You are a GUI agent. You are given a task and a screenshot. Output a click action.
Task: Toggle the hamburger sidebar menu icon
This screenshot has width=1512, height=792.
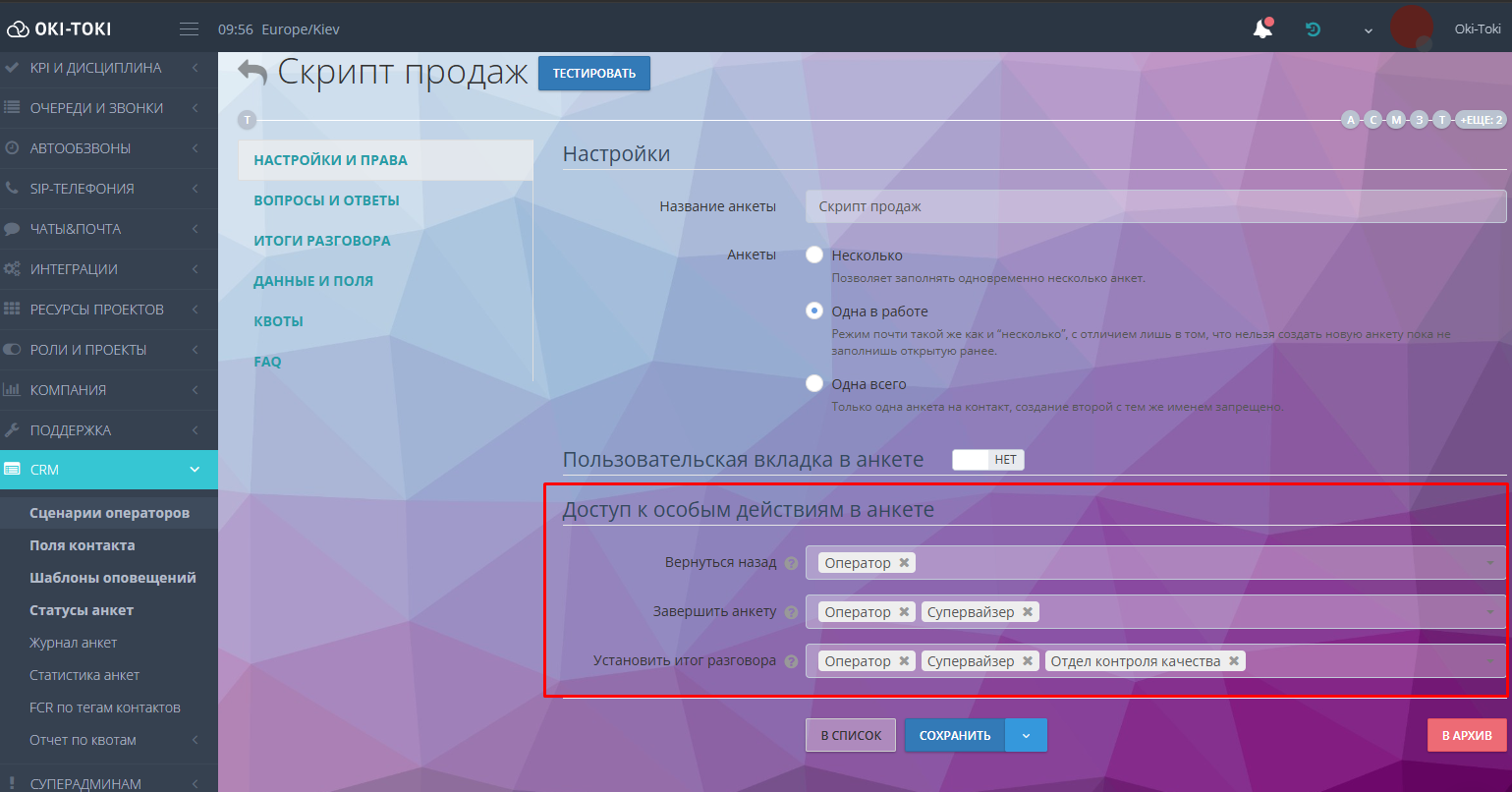click(x=189, y=29)
